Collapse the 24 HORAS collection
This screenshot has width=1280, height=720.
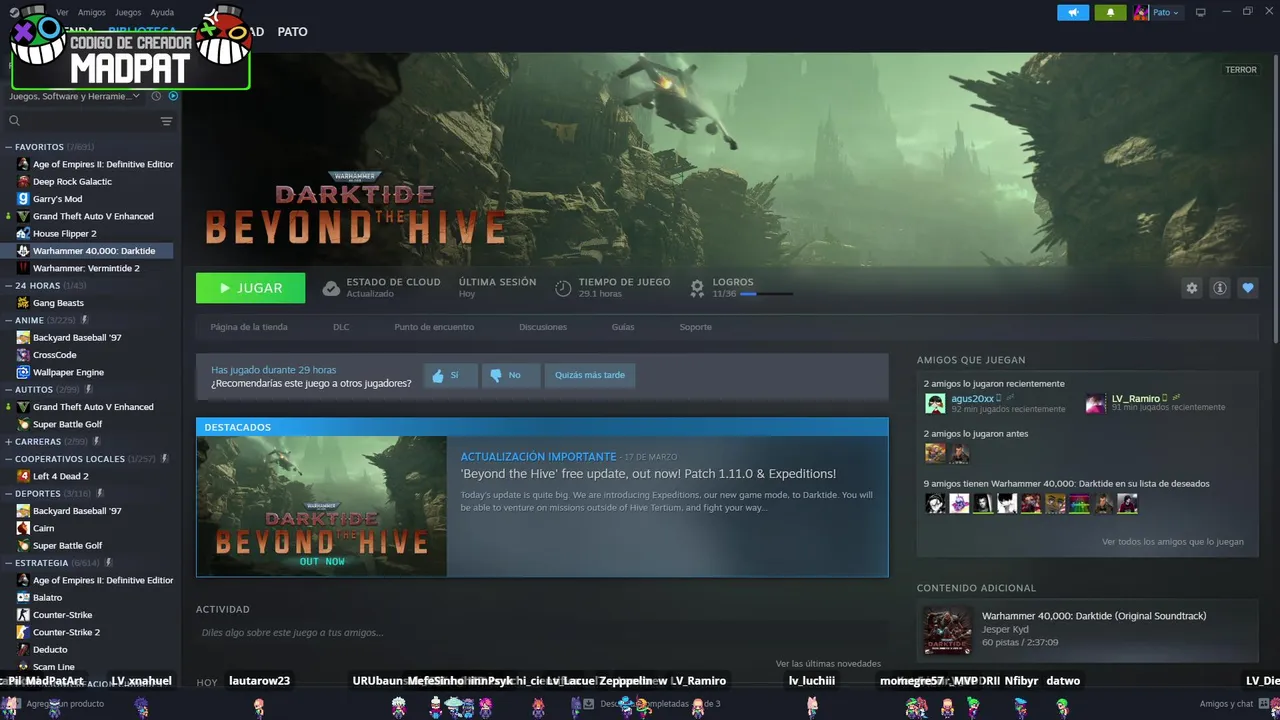click(9, 286)
